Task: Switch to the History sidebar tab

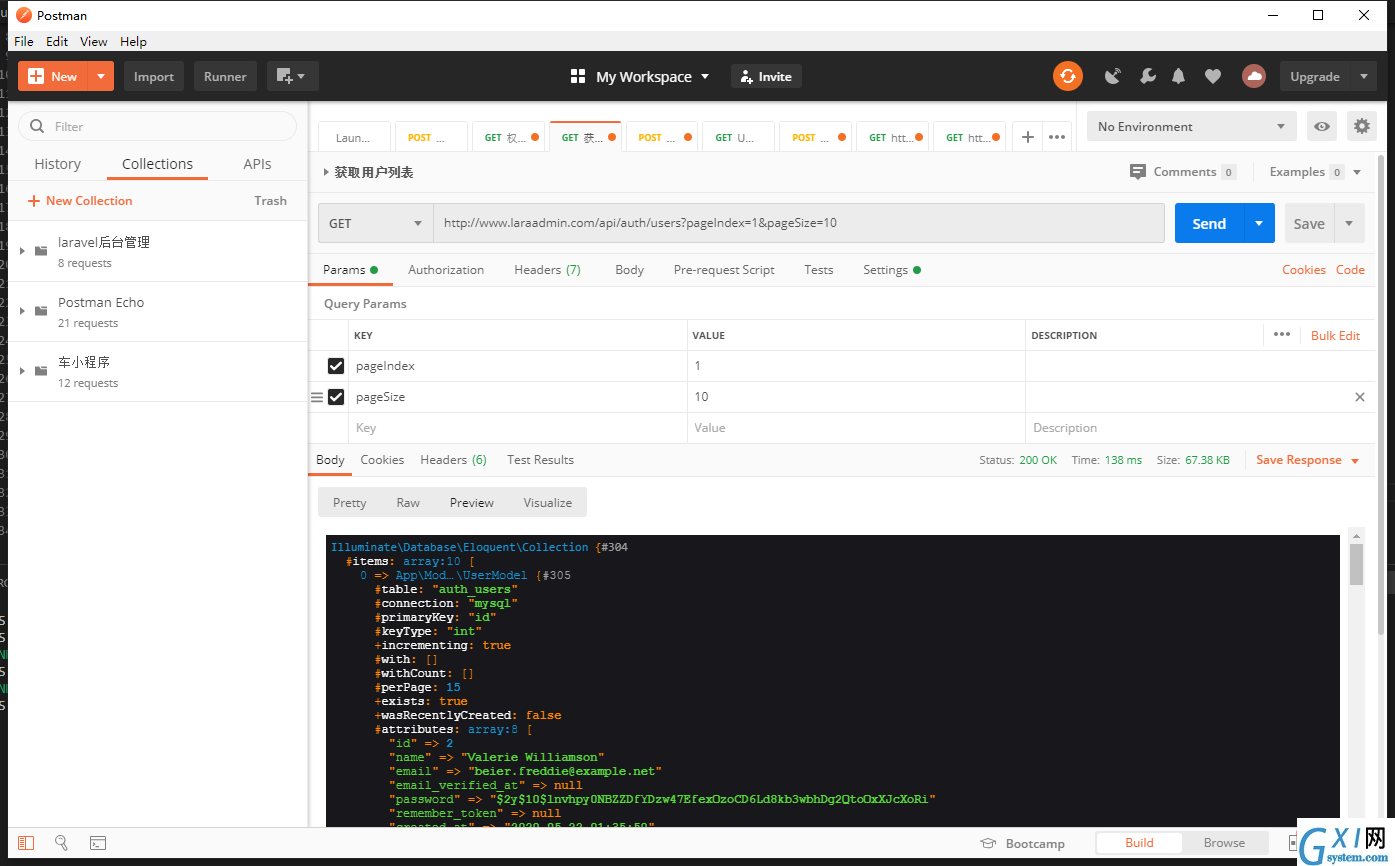Action: click(58, 164)
